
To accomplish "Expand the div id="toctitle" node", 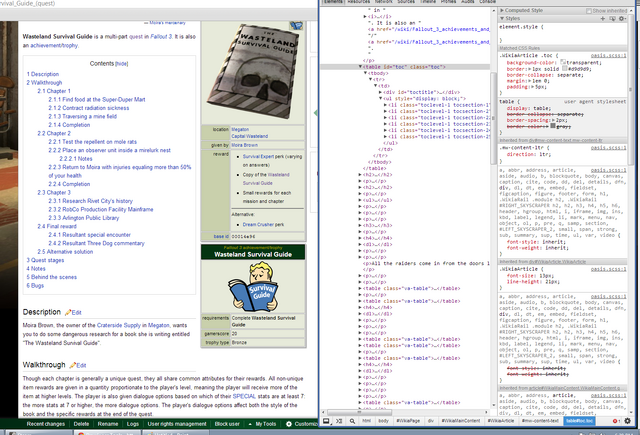I will coord(380,92).
